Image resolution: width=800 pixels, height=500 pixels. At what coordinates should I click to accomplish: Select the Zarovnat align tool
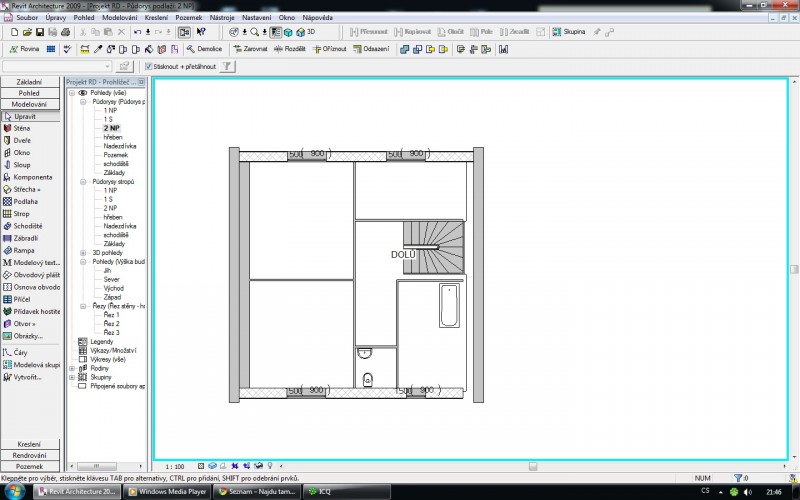(x=249, y=48)
